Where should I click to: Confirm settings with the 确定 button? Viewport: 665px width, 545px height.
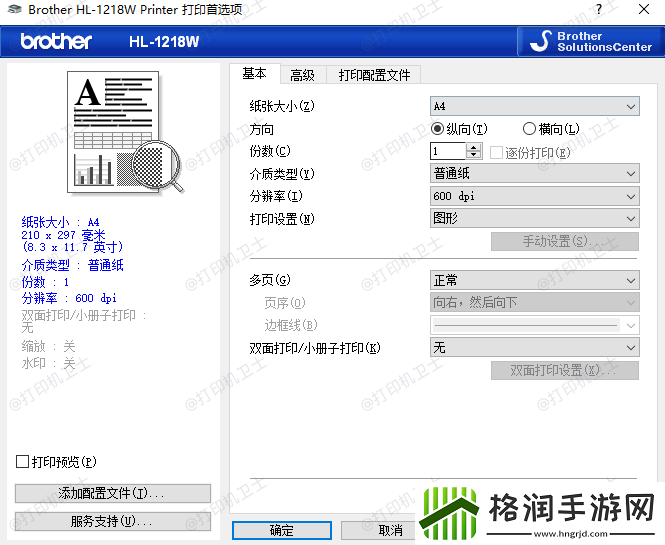282,531
